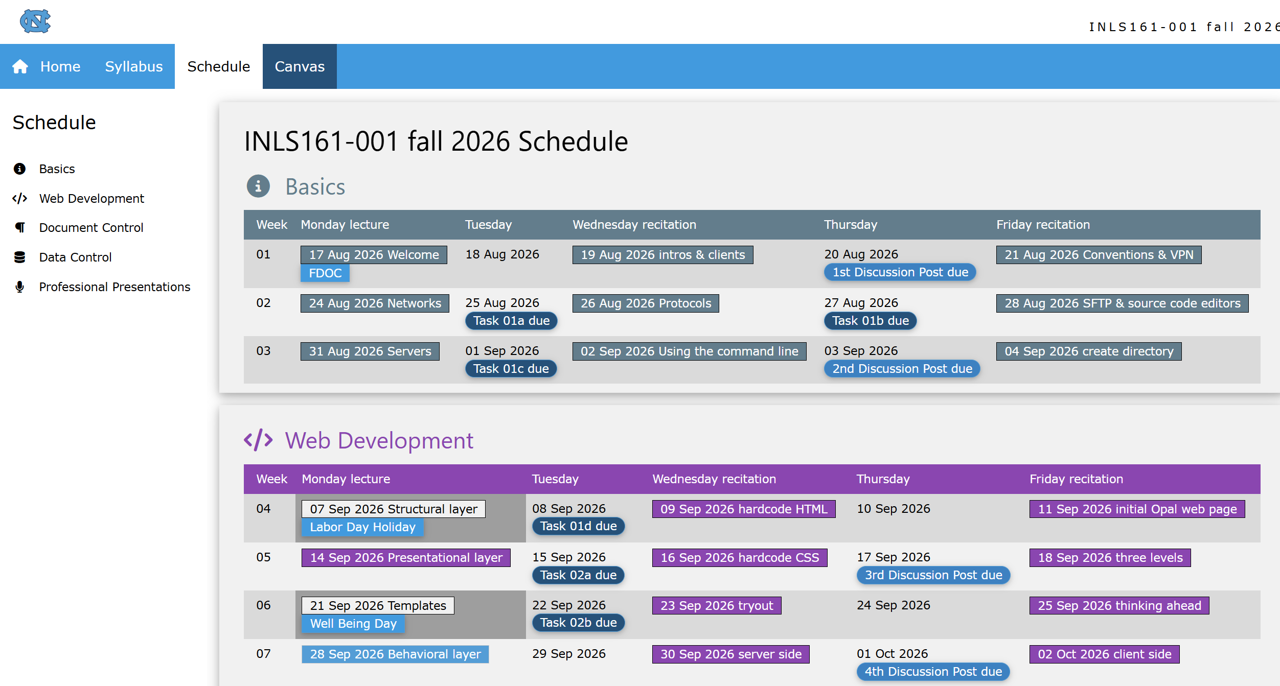Open the Canvas tab
The width and height of the screenshot is (1280, 686).
point(300,67)
